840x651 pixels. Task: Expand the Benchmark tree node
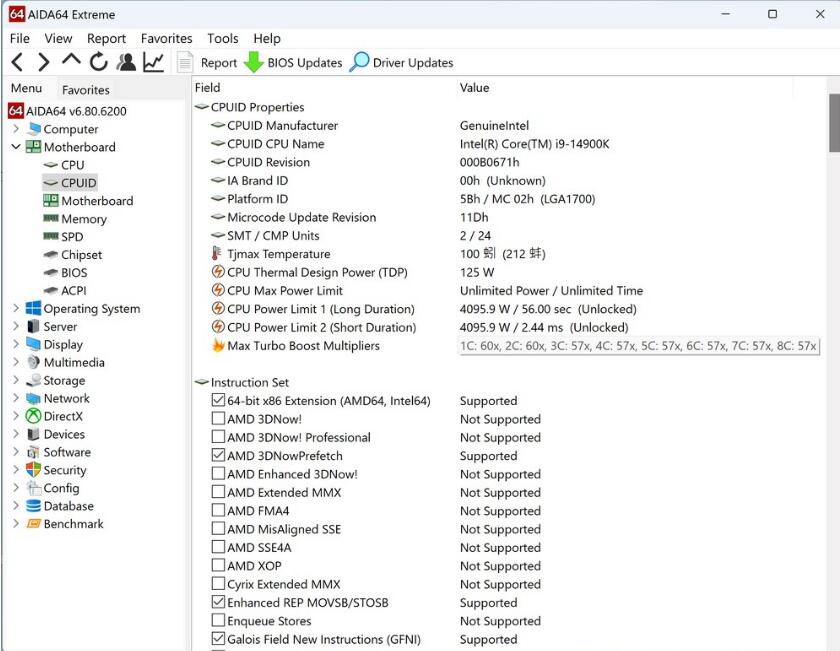tap(16, 523)
